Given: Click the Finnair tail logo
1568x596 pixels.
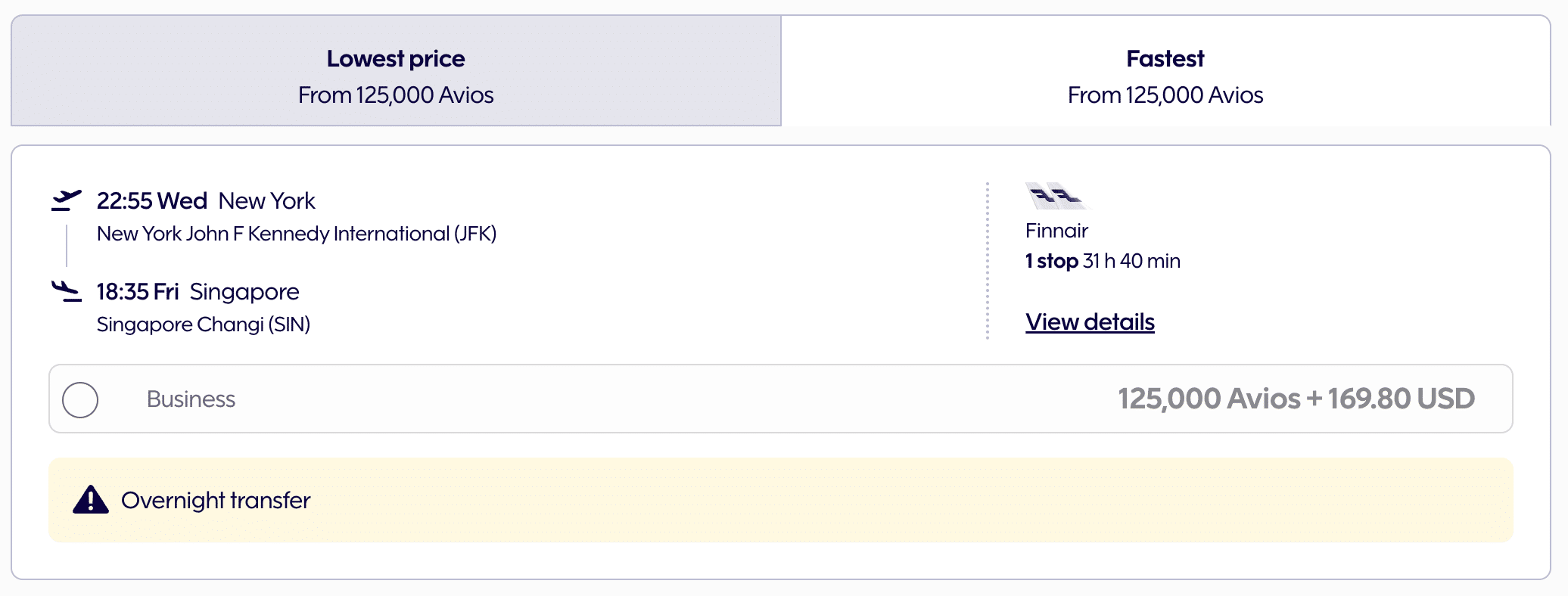Looking at the screenshot, I should pos(1055,196).
